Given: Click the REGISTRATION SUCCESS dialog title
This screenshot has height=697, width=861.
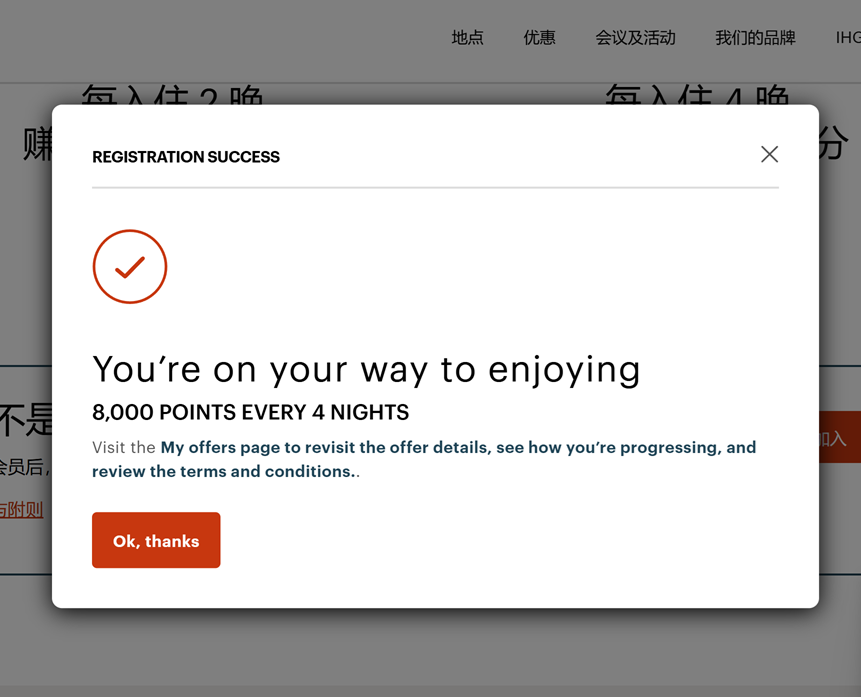Looking at the screenshot, I should coord(186,157).
